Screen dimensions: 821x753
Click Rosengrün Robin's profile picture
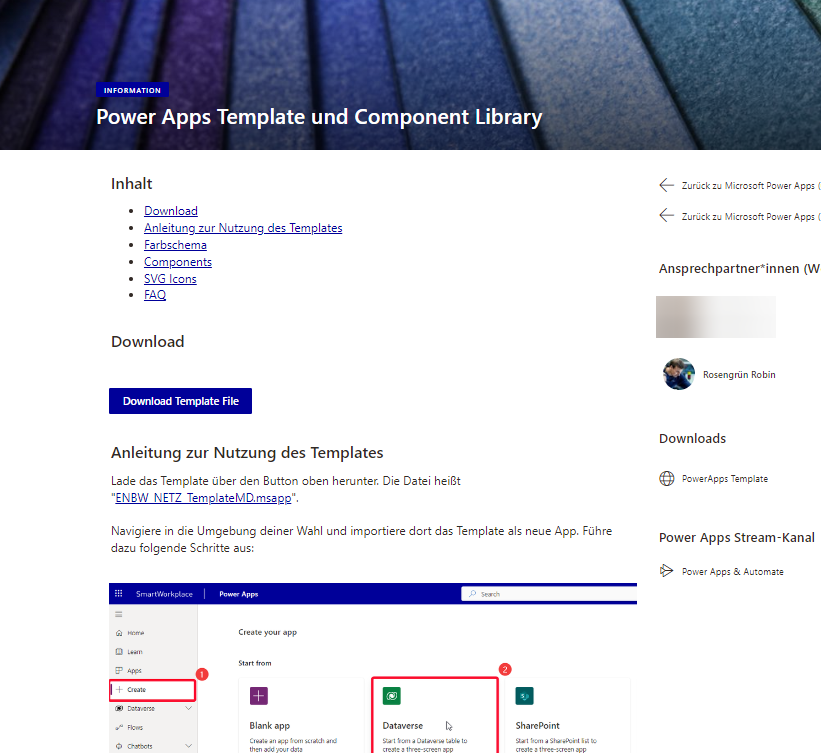click(679, 374)
